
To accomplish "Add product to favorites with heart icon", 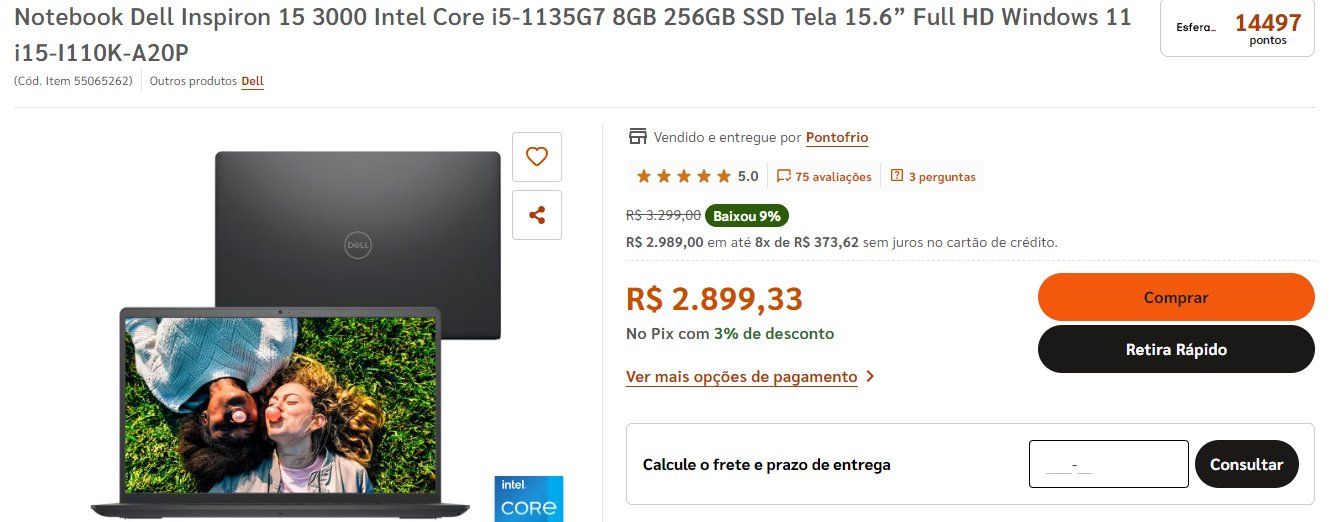I will tap(537, 157).
